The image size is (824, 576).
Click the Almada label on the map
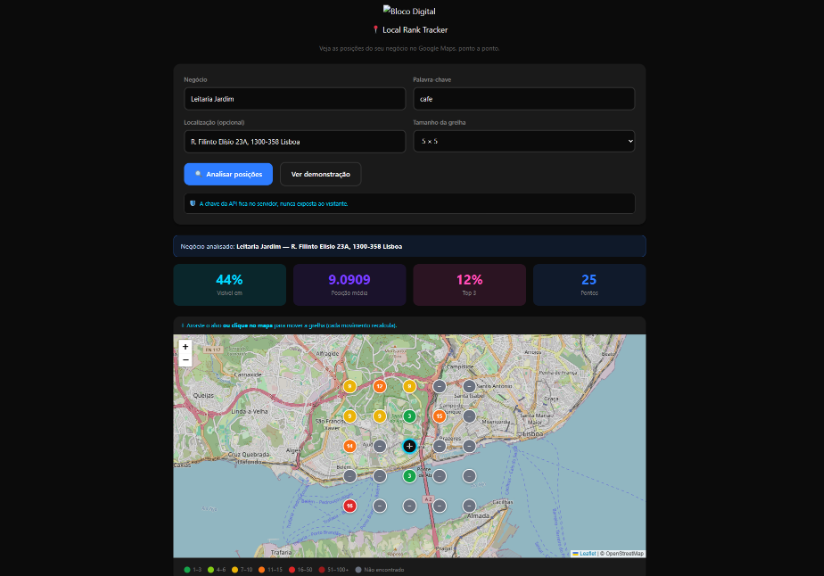tap(478, 516)
